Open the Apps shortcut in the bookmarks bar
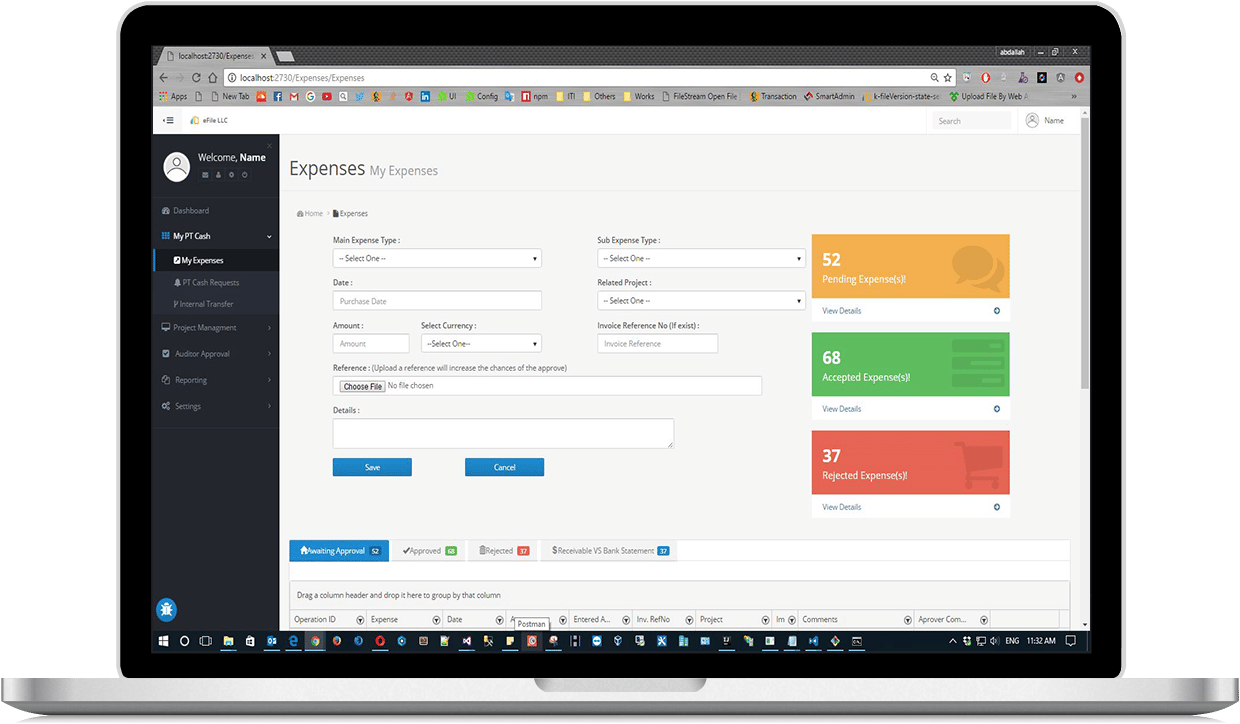This screenshot has width=1240, height=724. pos(173,96)
